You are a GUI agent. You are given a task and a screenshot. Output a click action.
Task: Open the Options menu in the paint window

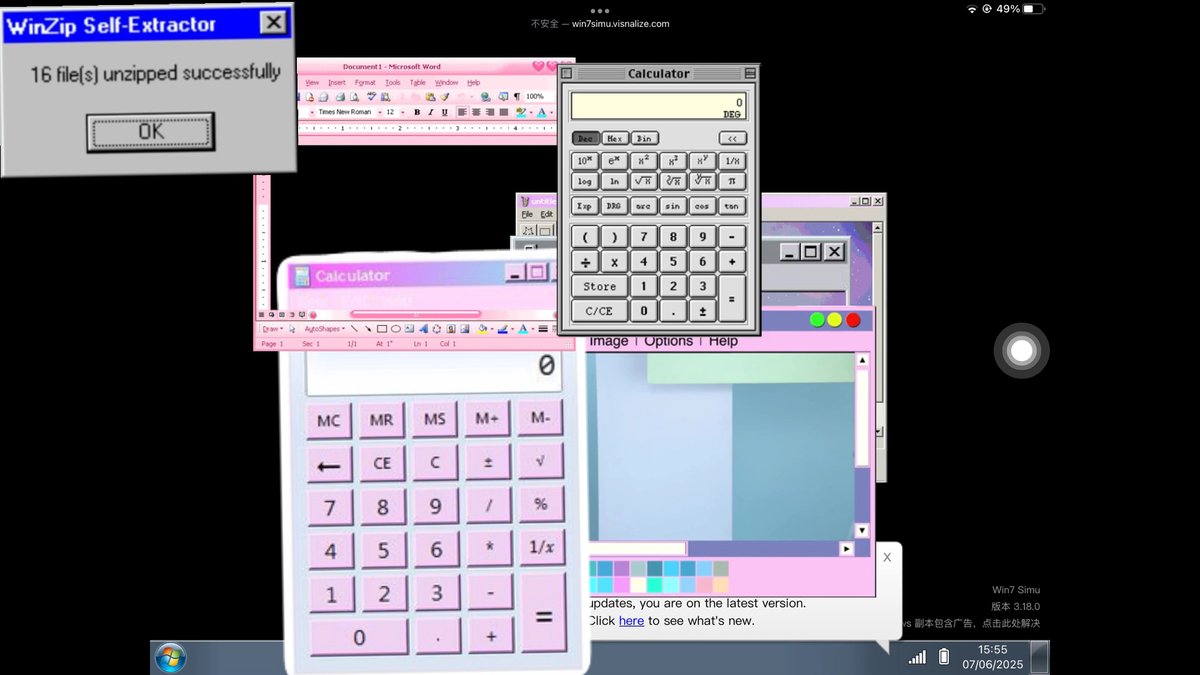(x=668, y=341)
